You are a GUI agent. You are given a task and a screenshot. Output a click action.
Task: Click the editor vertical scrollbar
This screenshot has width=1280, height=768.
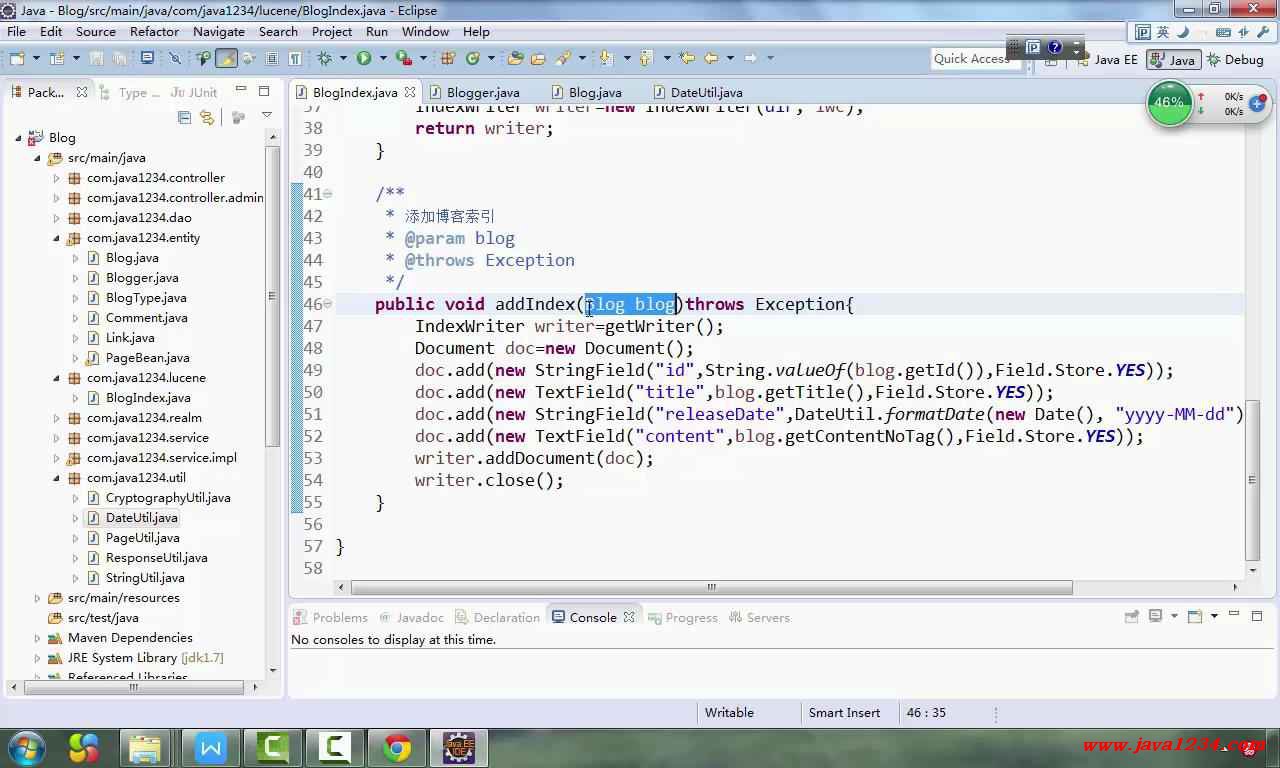[x=1253, y=480]
